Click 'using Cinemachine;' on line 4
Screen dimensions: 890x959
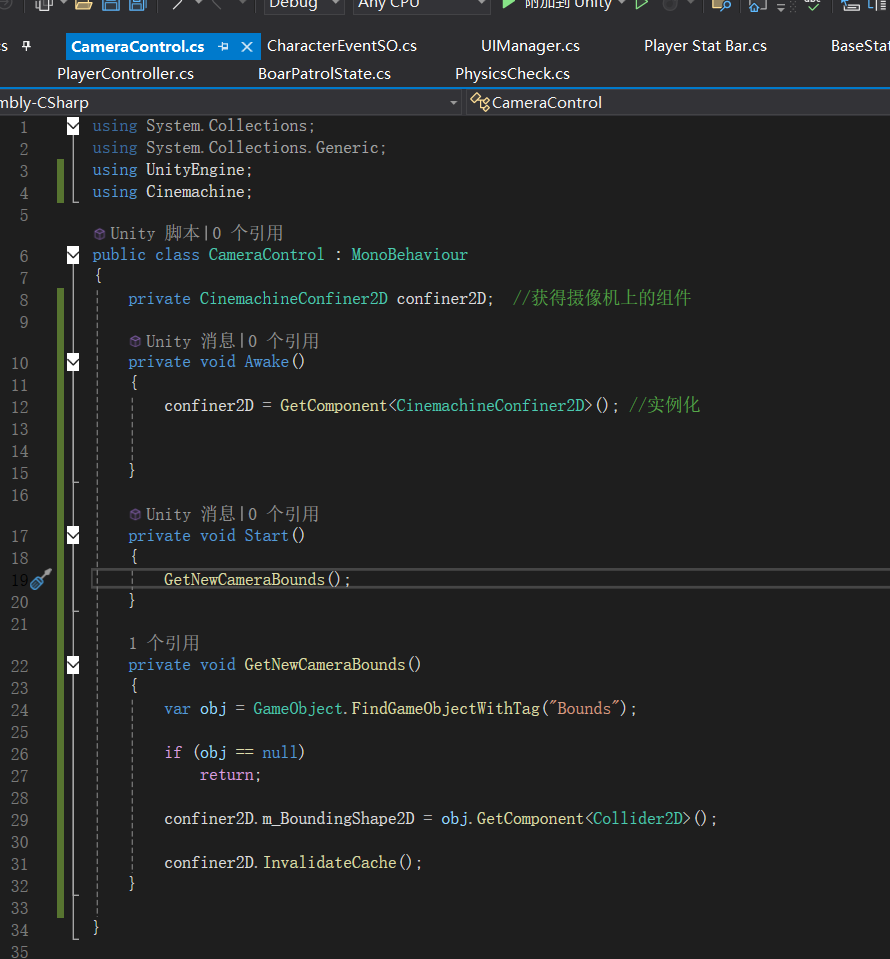pyautogui.click(x=172, y=191)
